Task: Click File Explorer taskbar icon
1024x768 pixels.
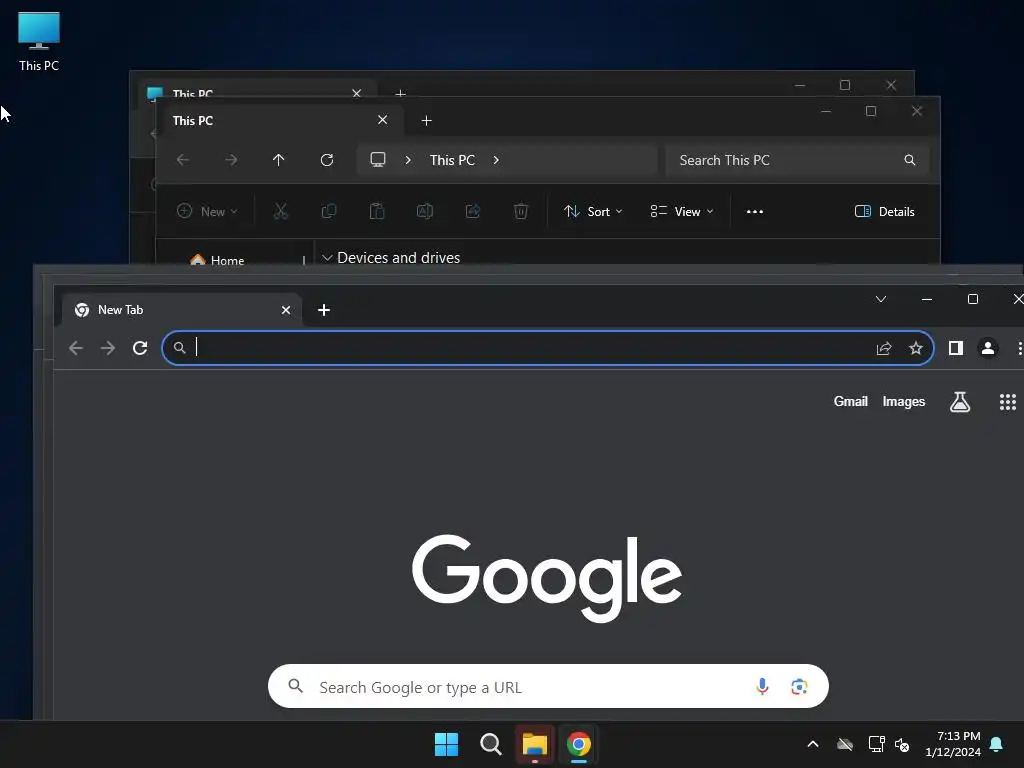Action: (535, 744)
